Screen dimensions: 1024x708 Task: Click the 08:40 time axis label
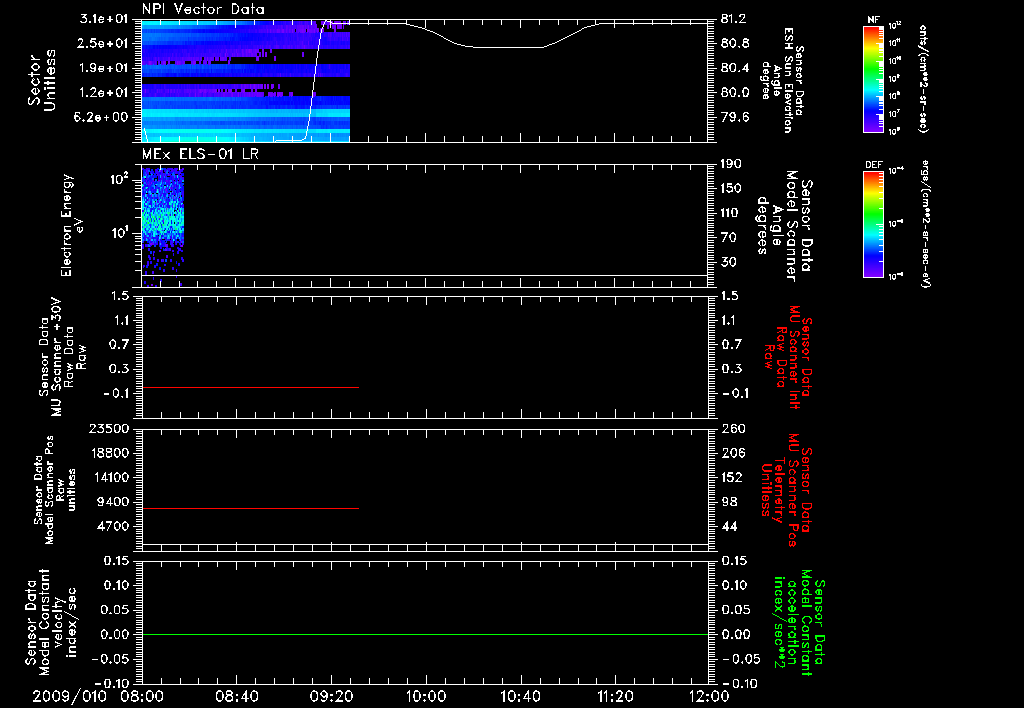click(237, 696)
